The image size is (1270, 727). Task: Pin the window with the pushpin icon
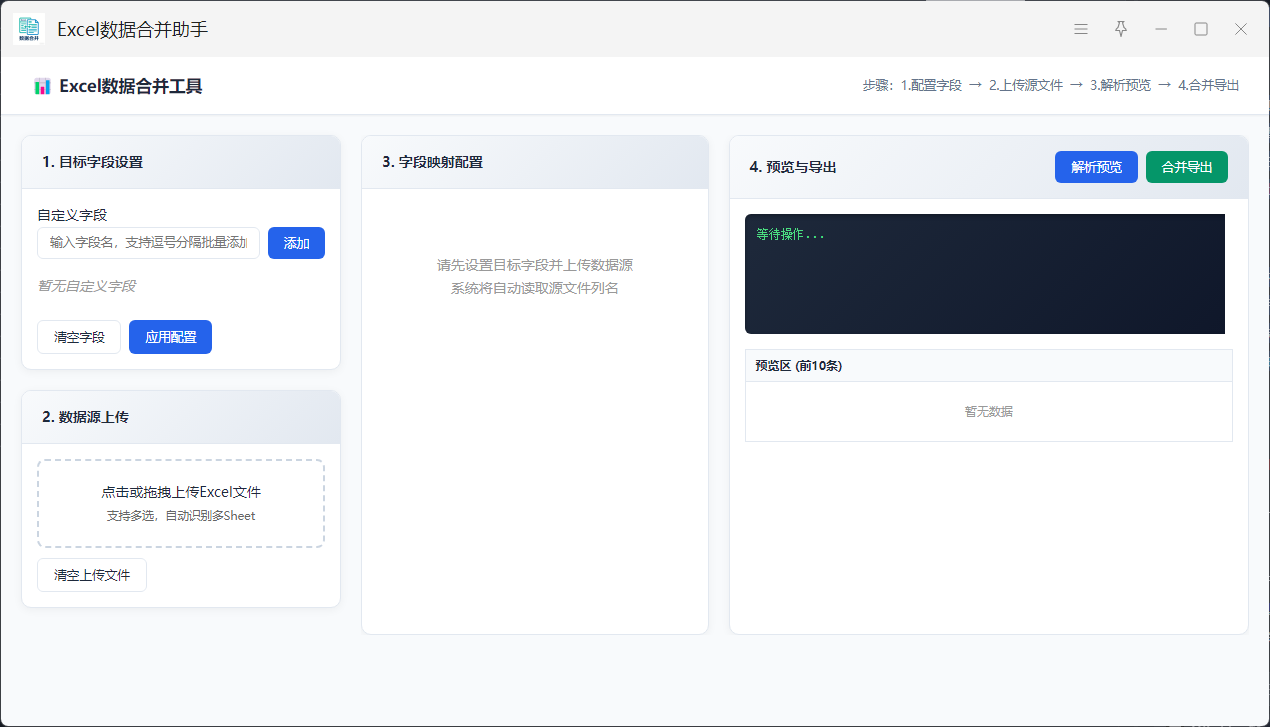tap(1121, 29)
